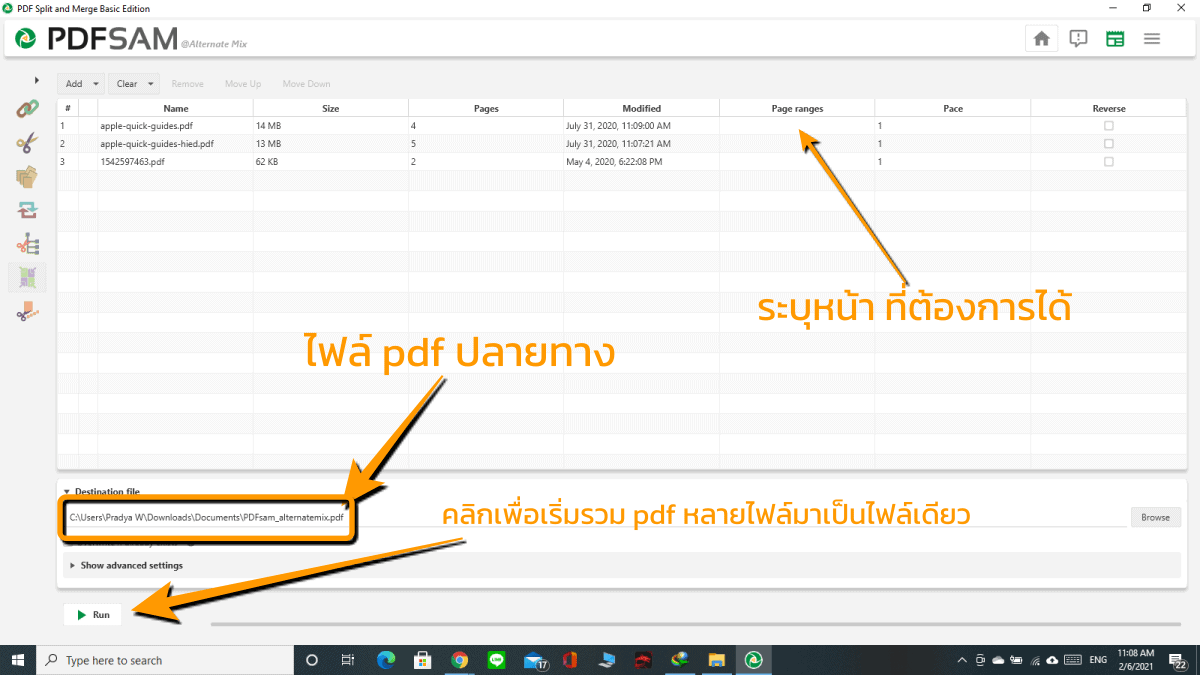Click the destination file path field
The height and width of the screenshot is (675, 1200).
click(x=595, y=517)
